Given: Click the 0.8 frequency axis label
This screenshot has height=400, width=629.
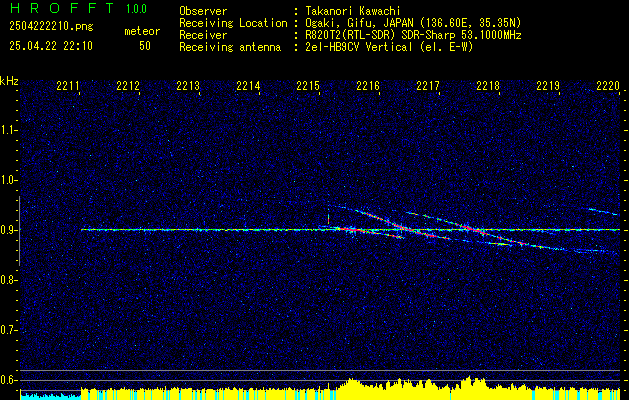Looking at the screenshot, I should pyautogui.click(x=8, y=280).
